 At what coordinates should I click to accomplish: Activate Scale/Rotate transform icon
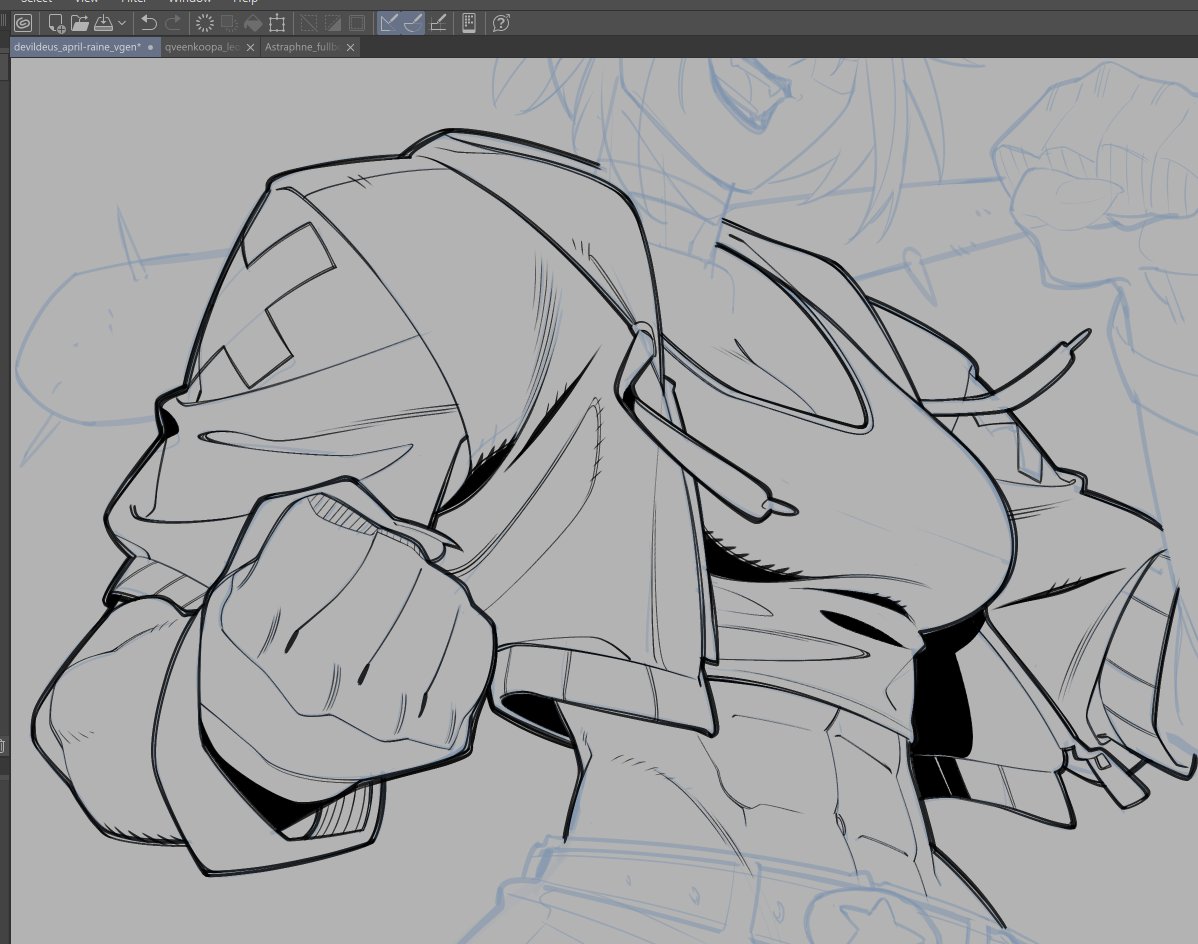[277, 23]
